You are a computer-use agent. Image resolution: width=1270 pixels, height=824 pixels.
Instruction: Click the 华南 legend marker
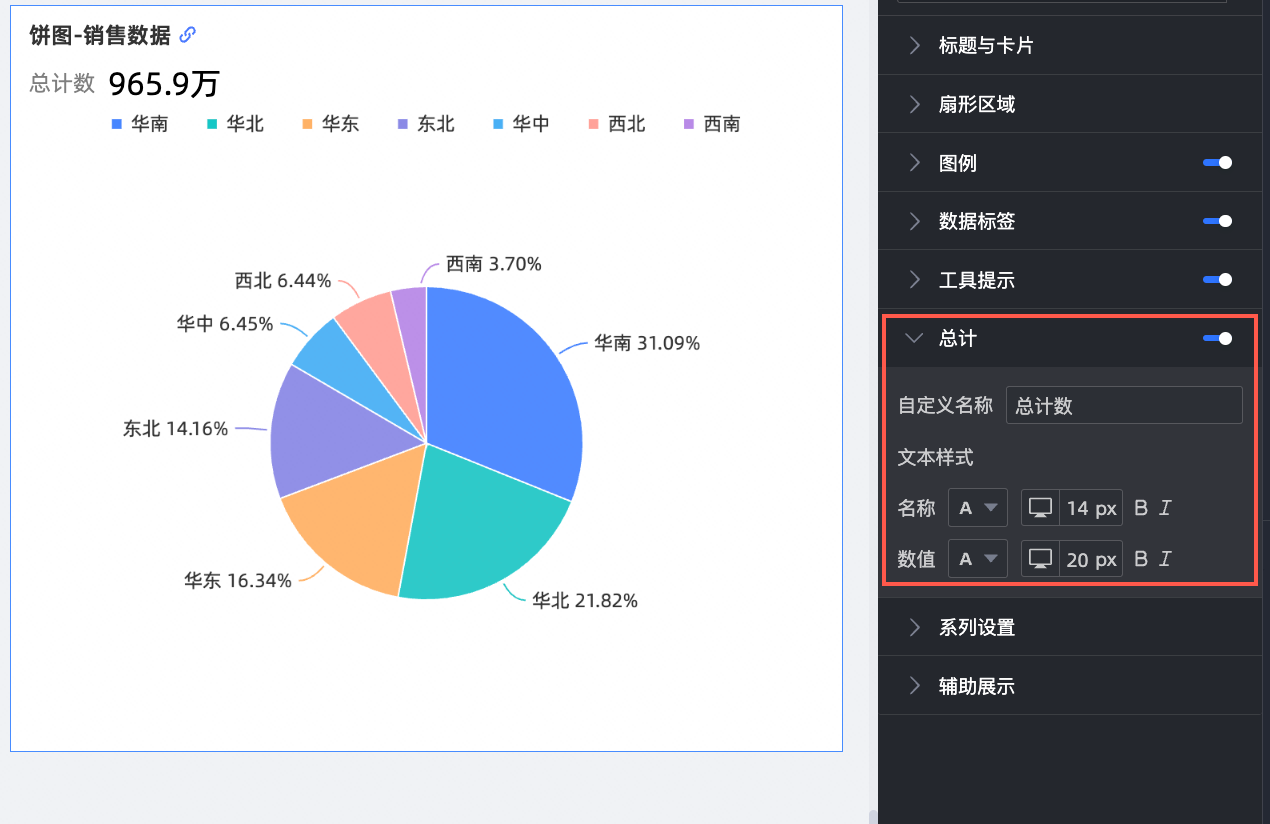pos(117,125)
